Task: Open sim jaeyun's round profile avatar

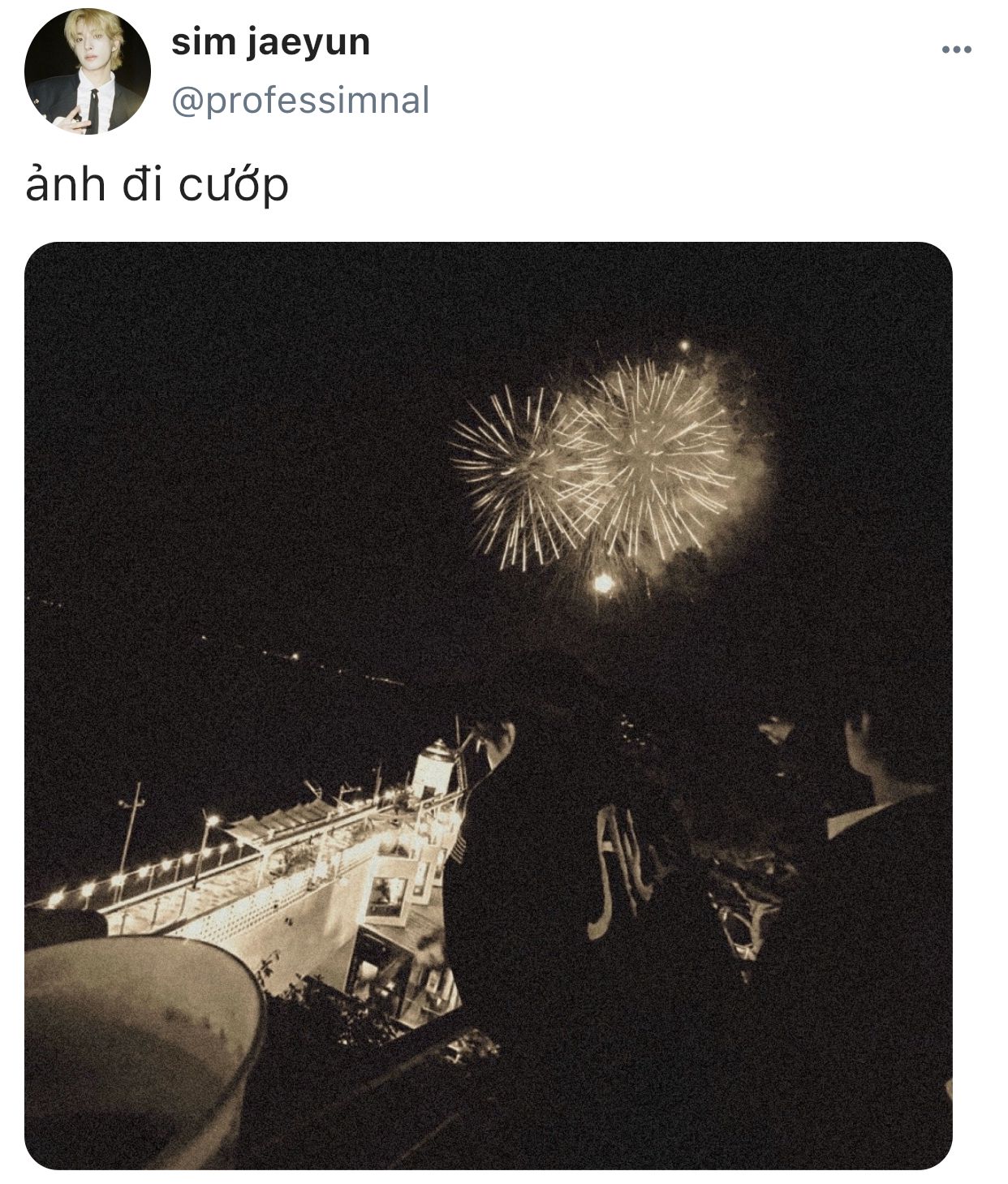Action: pyautogui.click(x=88, y=71)
